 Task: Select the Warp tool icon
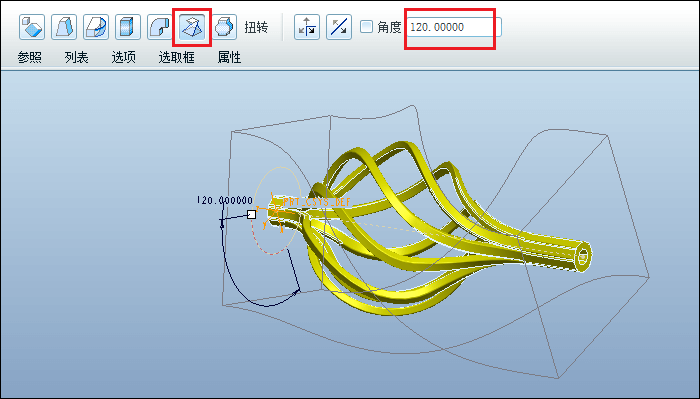[x=64, y=27]
